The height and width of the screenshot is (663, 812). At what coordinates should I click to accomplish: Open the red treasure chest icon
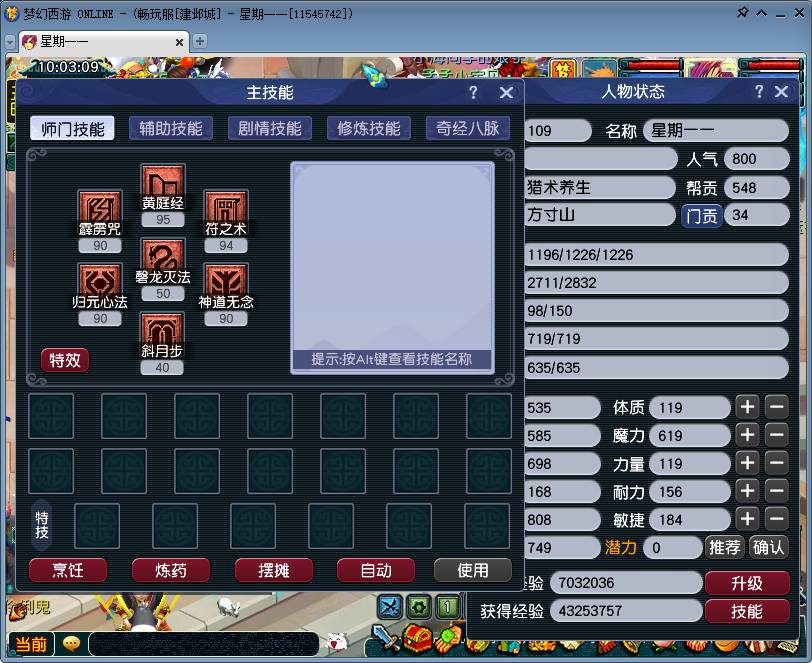pos(417,640)
